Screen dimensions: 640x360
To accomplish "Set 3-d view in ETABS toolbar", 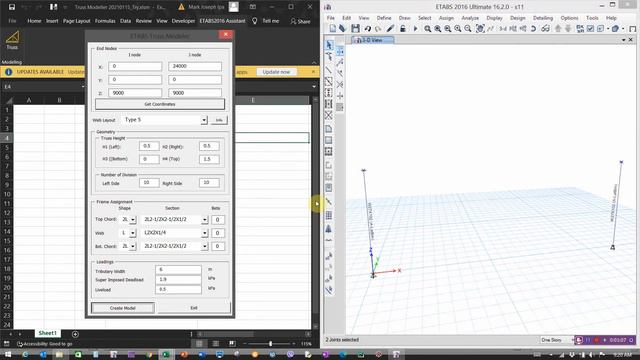I will 503,29.
